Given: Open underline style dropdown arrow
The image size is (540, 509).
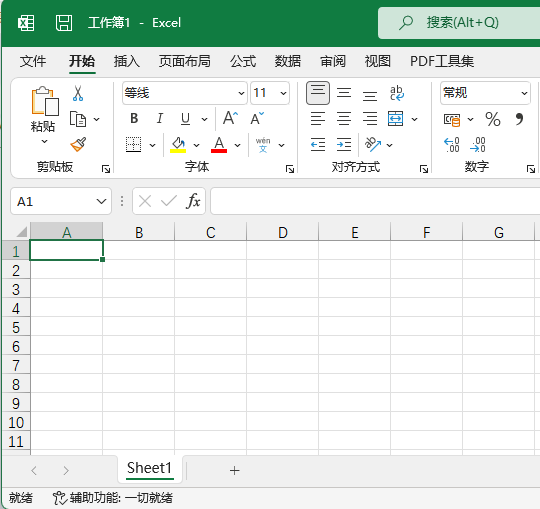Looking at the screenshot, I should (x=205, y=119).
